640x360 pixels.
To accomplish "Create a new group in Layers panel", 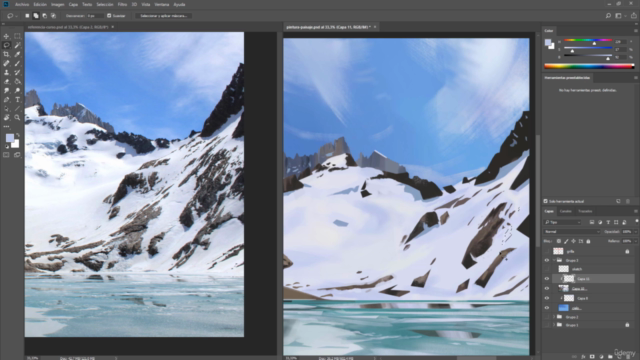I will (x=610, y=357).
